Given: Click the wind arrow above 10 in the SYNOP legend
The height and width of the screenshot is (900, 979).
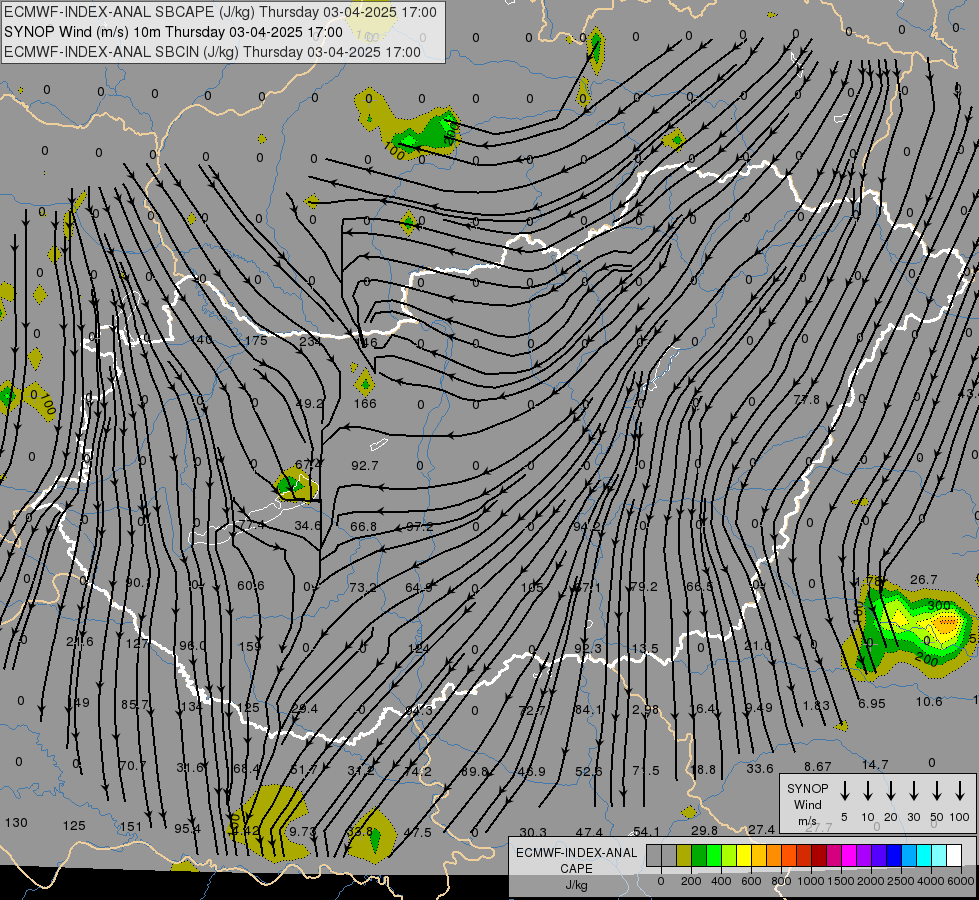Looking at the screenshot, I should click(867, 791).
